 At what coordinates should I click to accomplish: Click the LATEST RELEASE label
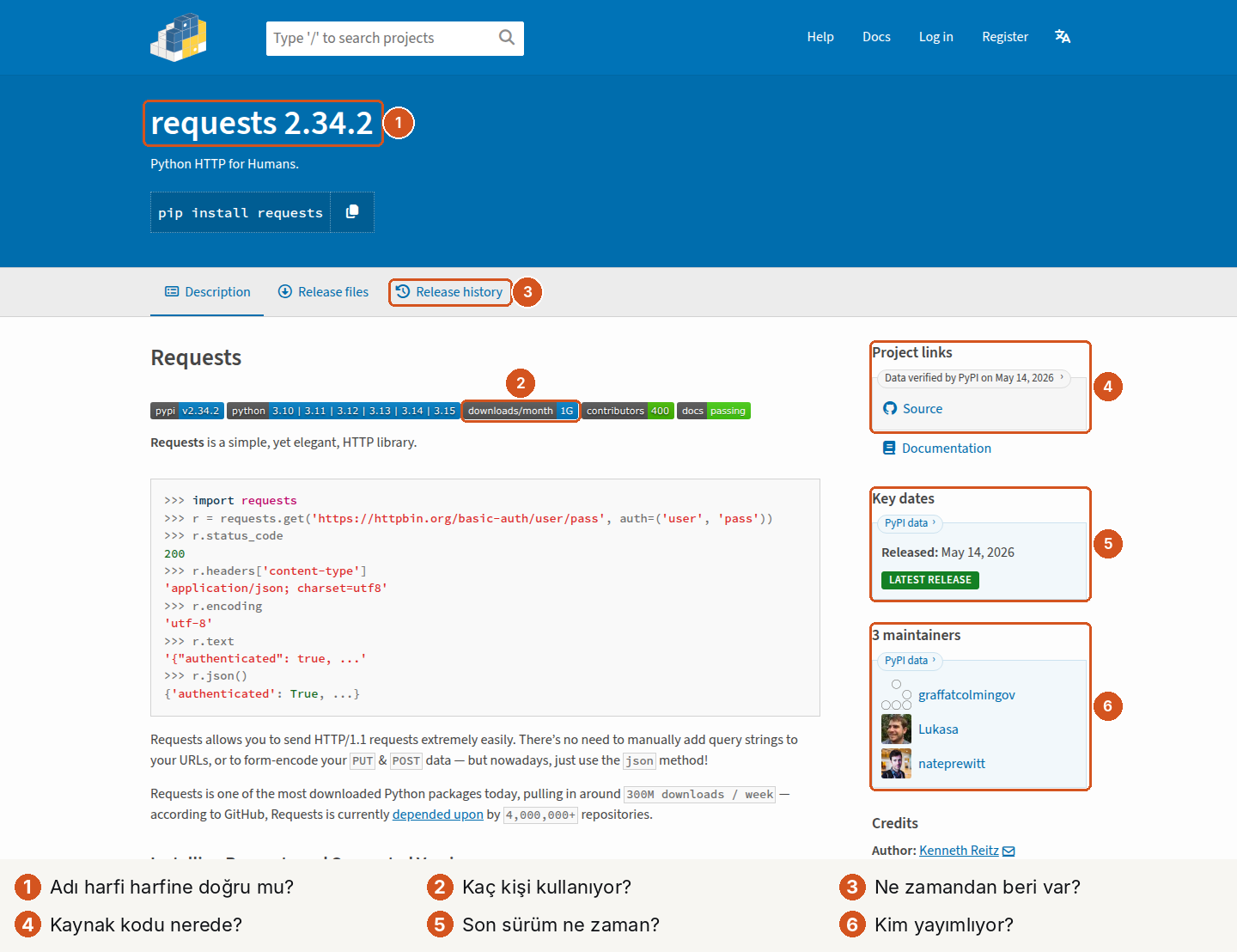[930, 580]
